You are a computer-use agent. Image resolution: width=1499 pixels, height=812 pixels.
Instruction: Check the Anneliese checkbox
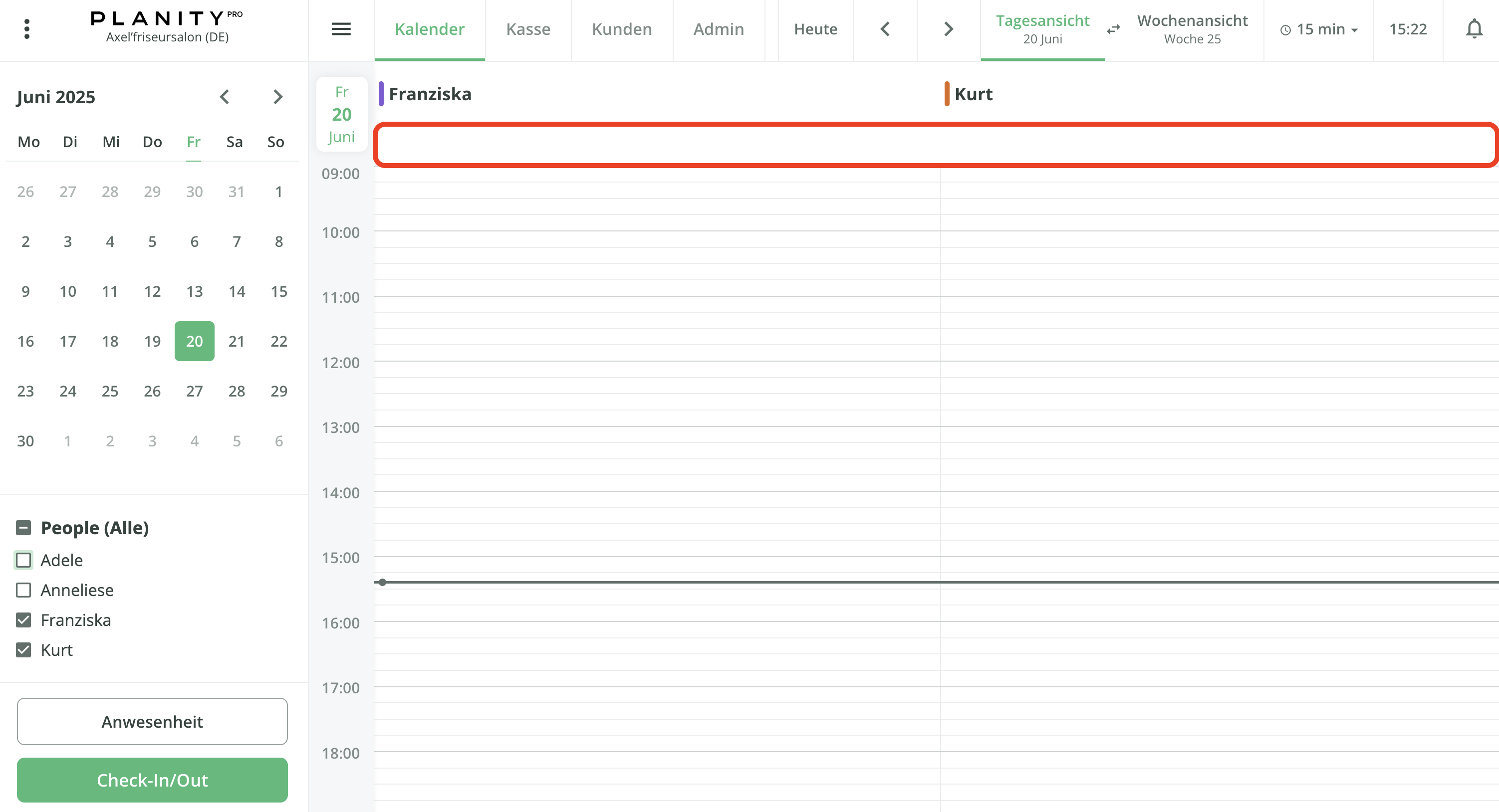point(23,590)
